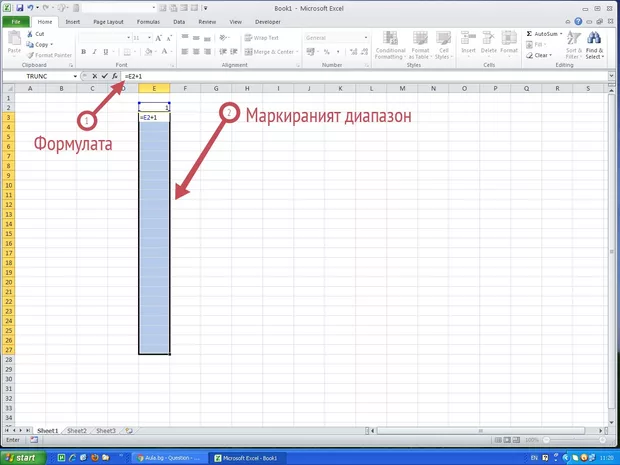Click the Clear button in Editing group
620x465 pixels.
[x=539, y=55]
